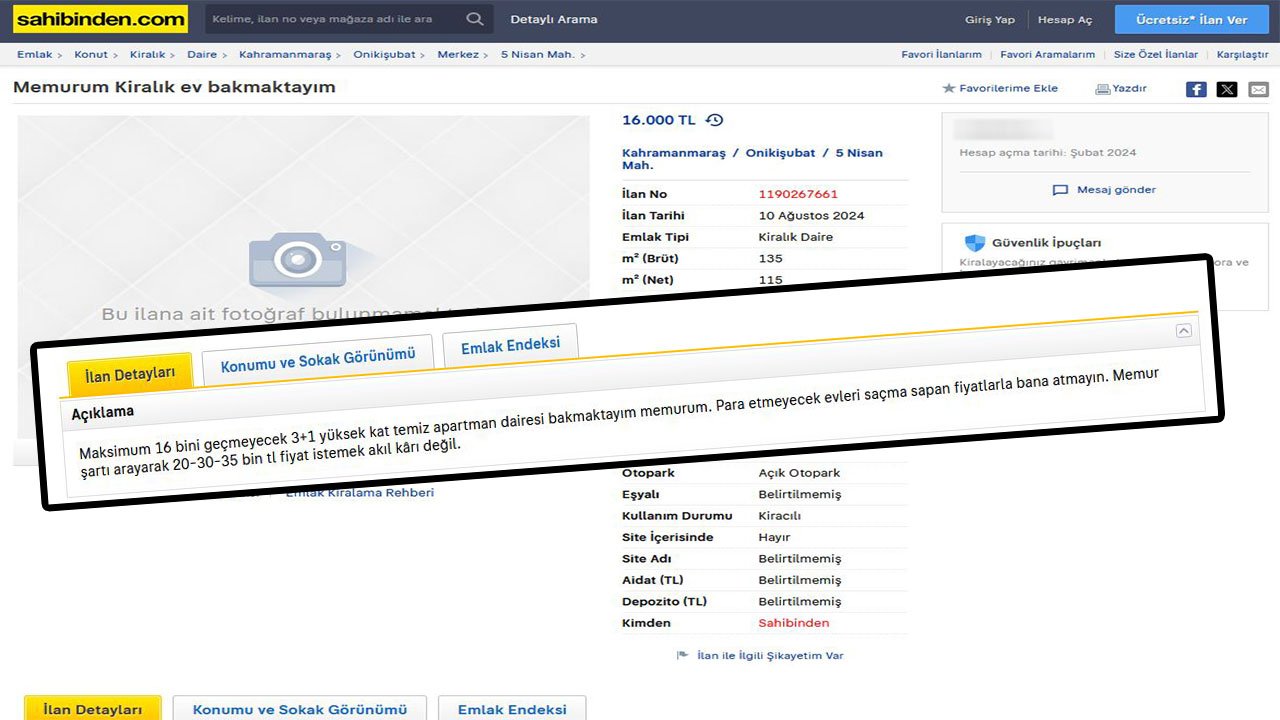Share listing on Facebook

point(1196,89)
